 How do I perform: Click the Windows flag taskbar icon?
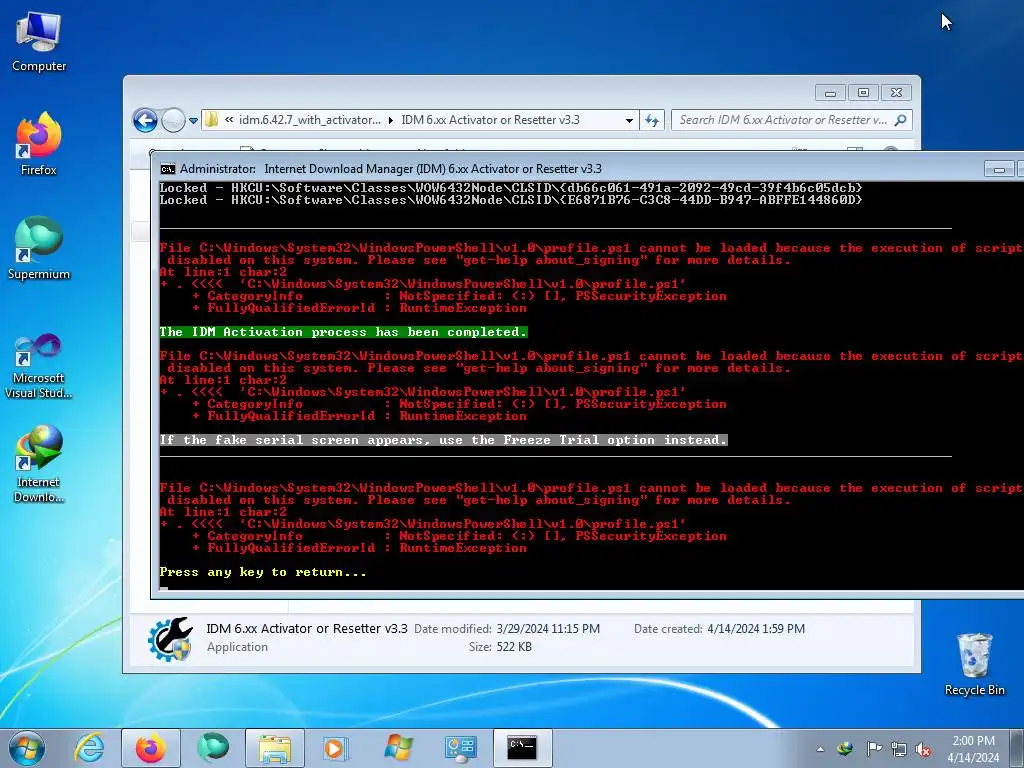coord(398,748)
